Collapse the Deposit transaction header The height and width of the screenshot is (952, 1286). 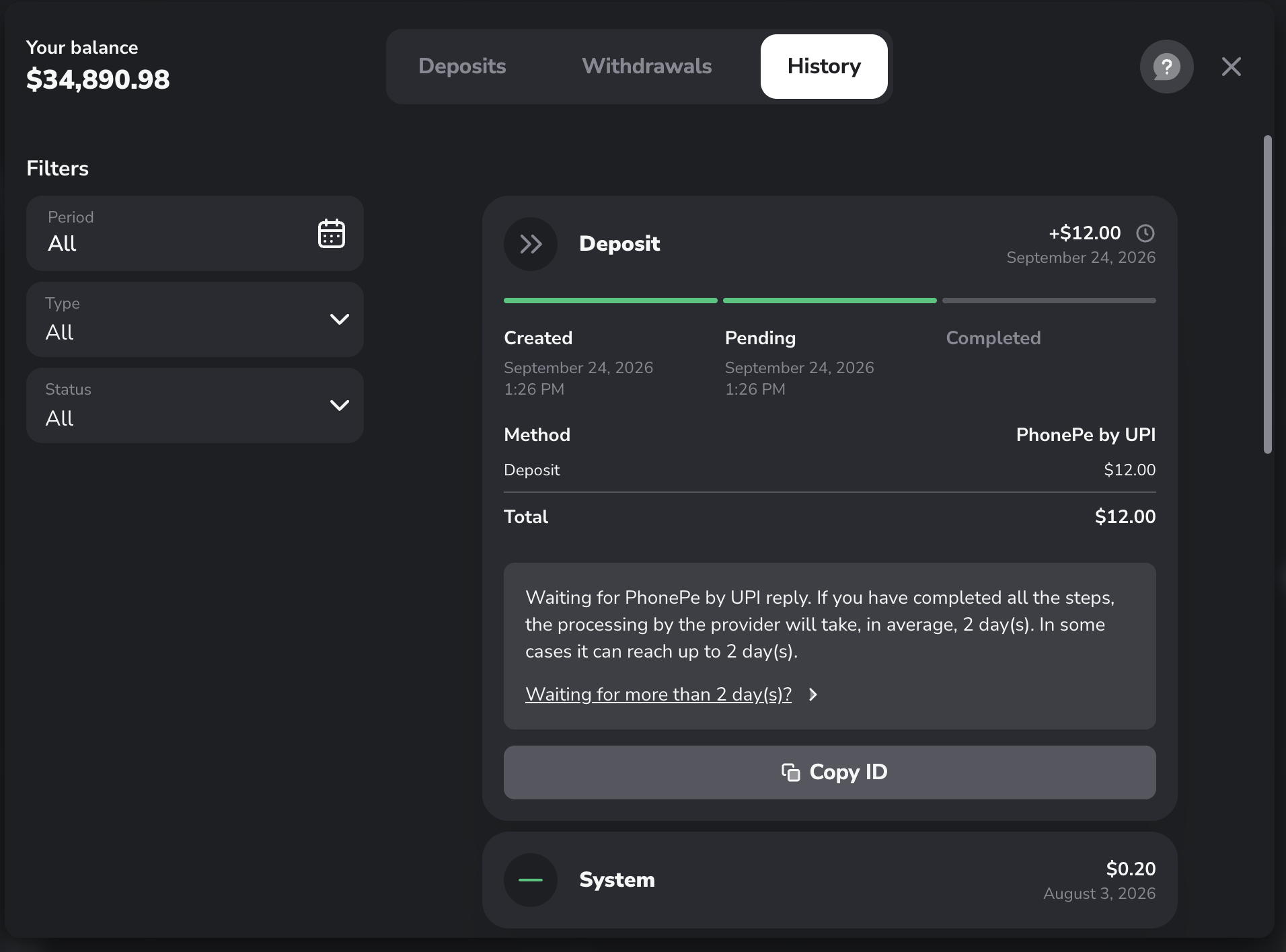830,244
